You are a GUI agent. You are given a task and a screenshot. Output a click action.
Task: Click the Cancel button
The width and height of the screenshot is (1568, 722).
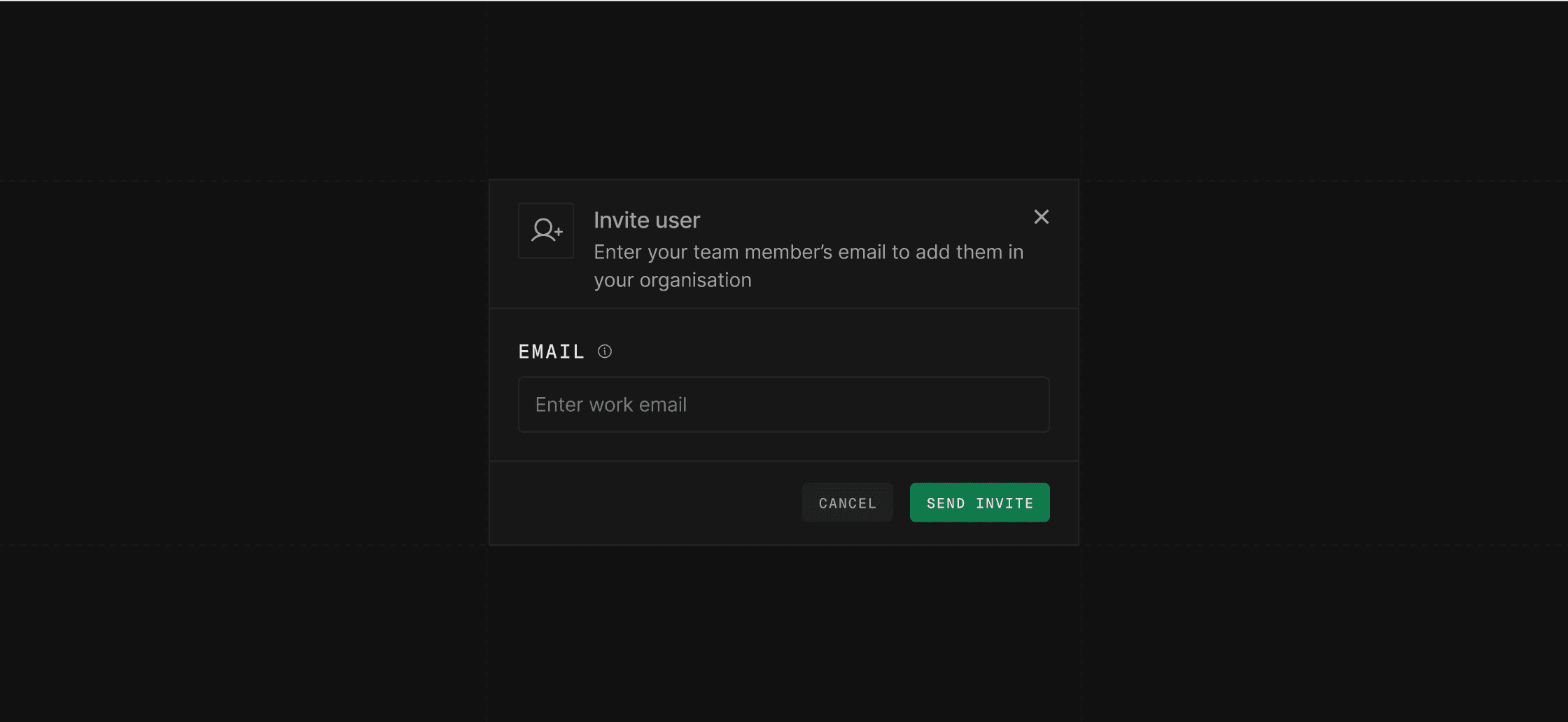[x=847, y=503]
